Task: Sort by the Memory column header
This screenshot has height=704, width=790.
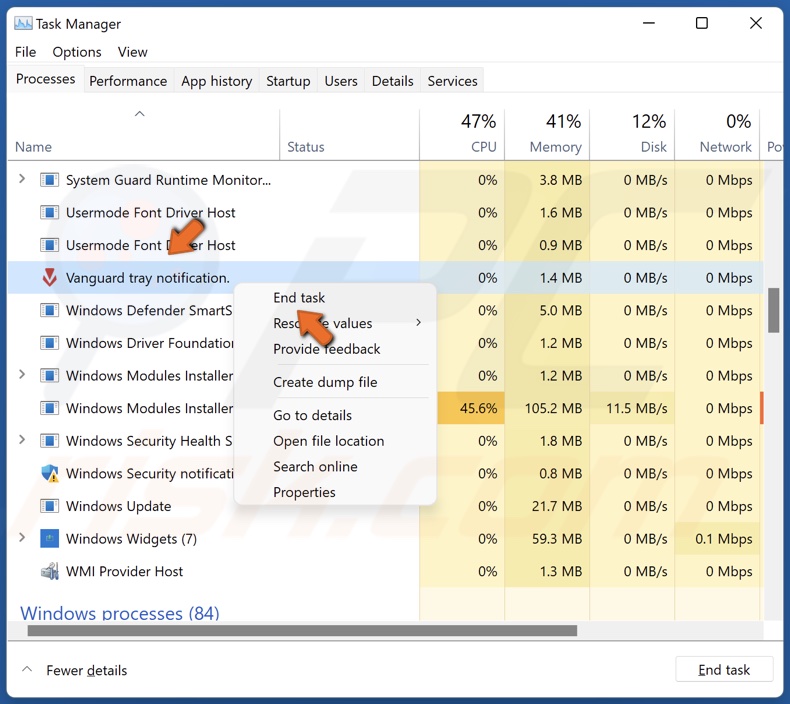Action: tap(547, 134)
